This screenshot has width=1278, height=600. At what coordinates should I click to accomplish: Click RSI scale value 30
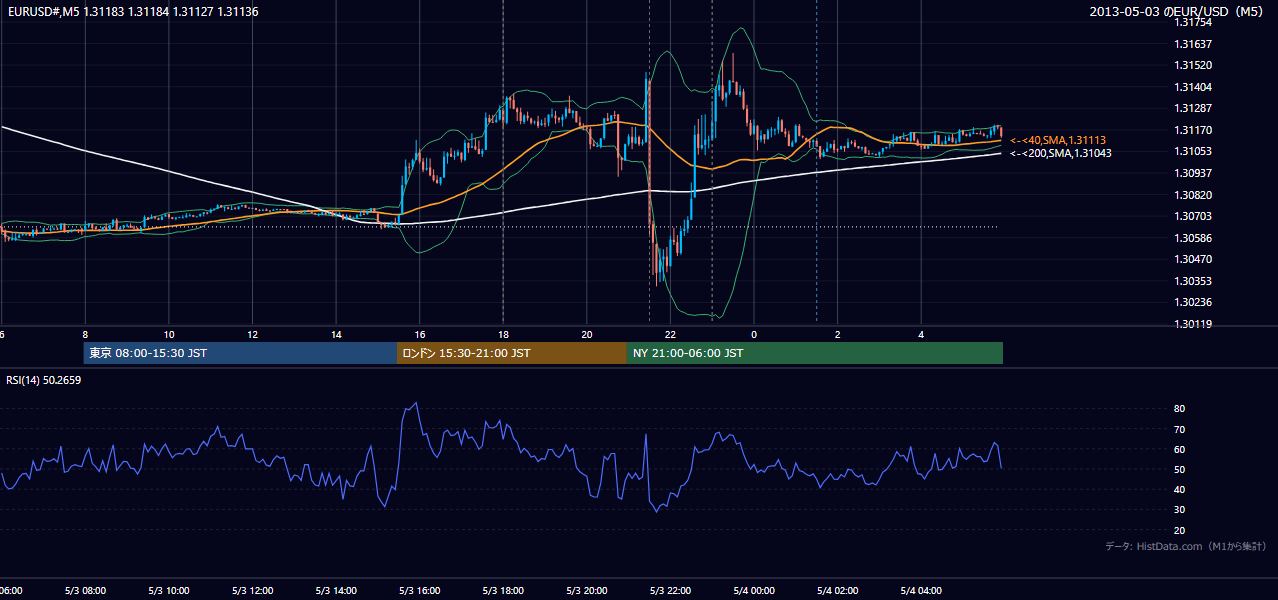point(1179,510)
